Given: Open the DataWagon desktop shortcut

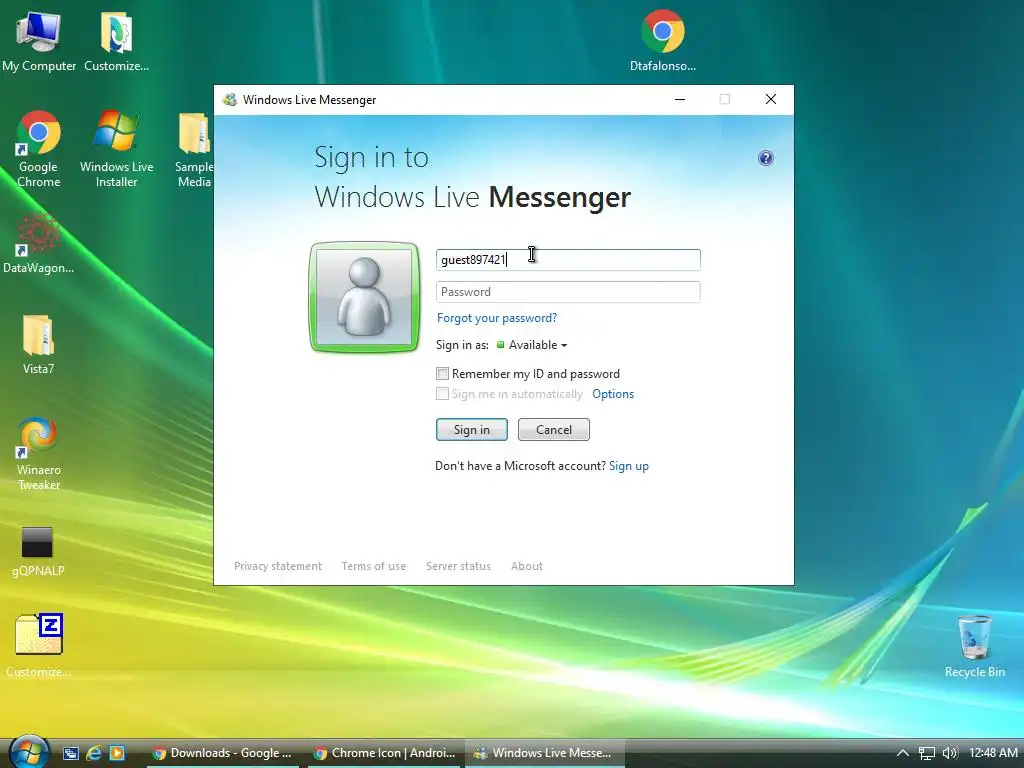Looking at the screenshot, I should click(x=39, y=244).
